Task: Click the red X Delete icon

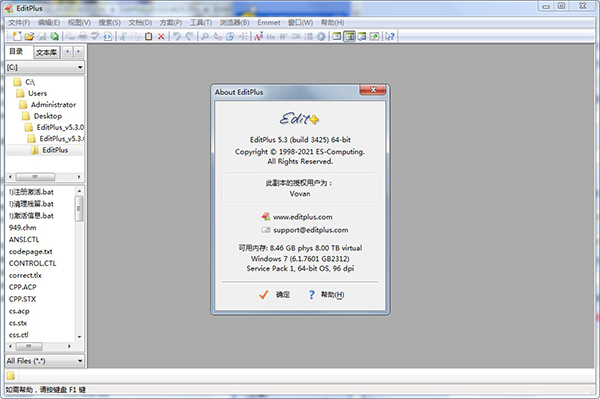Action: pos(161,36)
